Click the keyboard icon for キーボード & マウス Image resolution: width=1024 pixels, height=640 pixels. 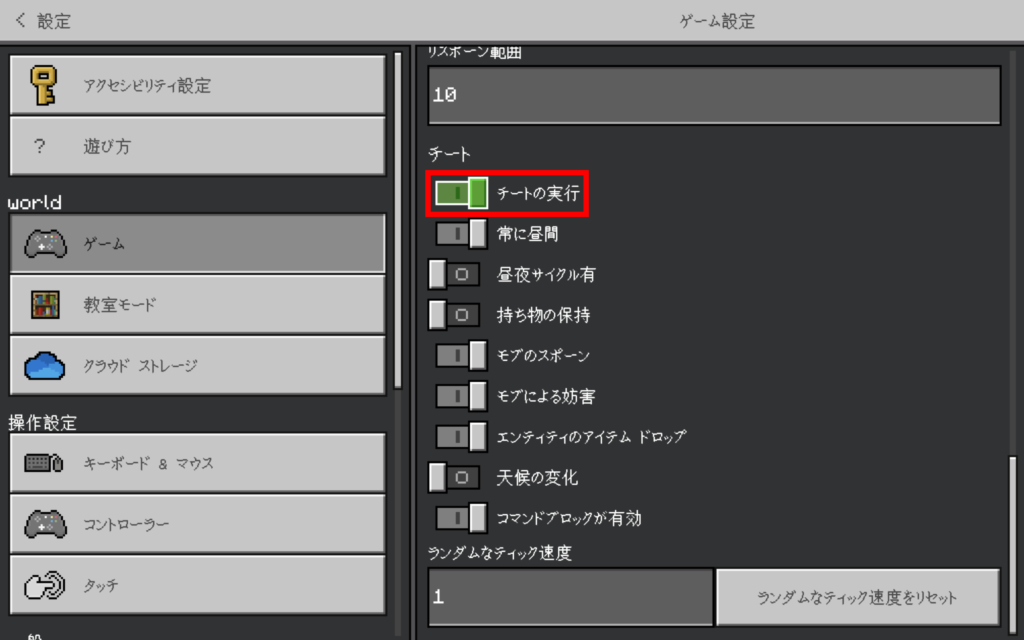[44, 463]
